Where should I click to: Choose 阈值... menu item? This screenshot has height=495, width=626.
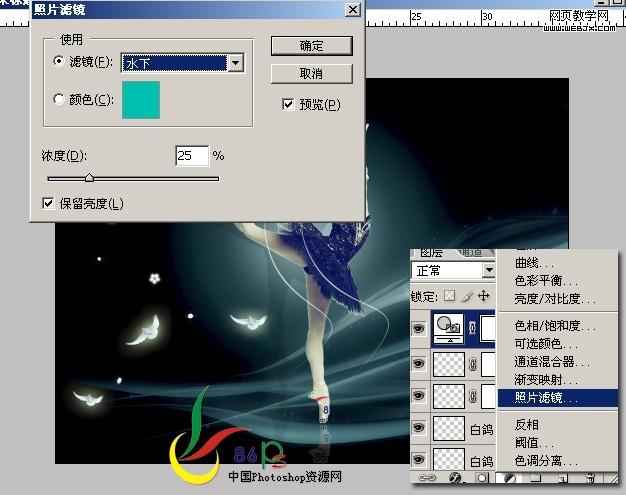[534, 443]
